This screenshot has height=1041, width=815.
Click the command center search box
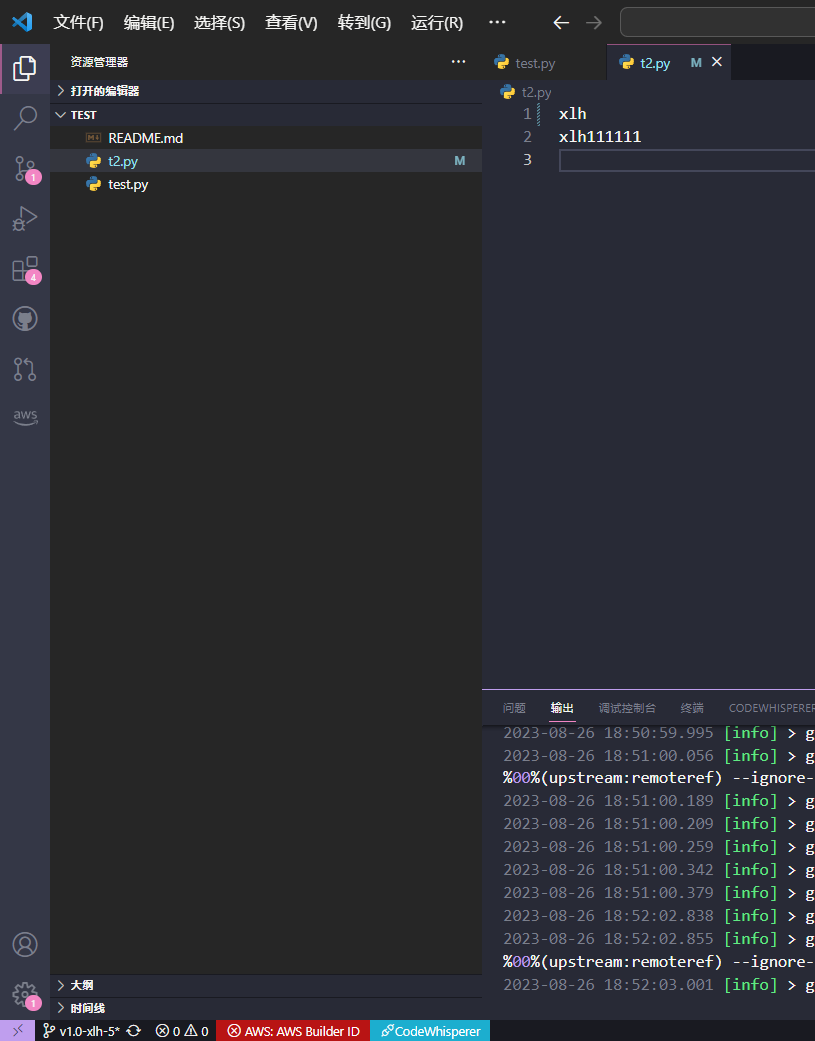(x=717, y=23)
